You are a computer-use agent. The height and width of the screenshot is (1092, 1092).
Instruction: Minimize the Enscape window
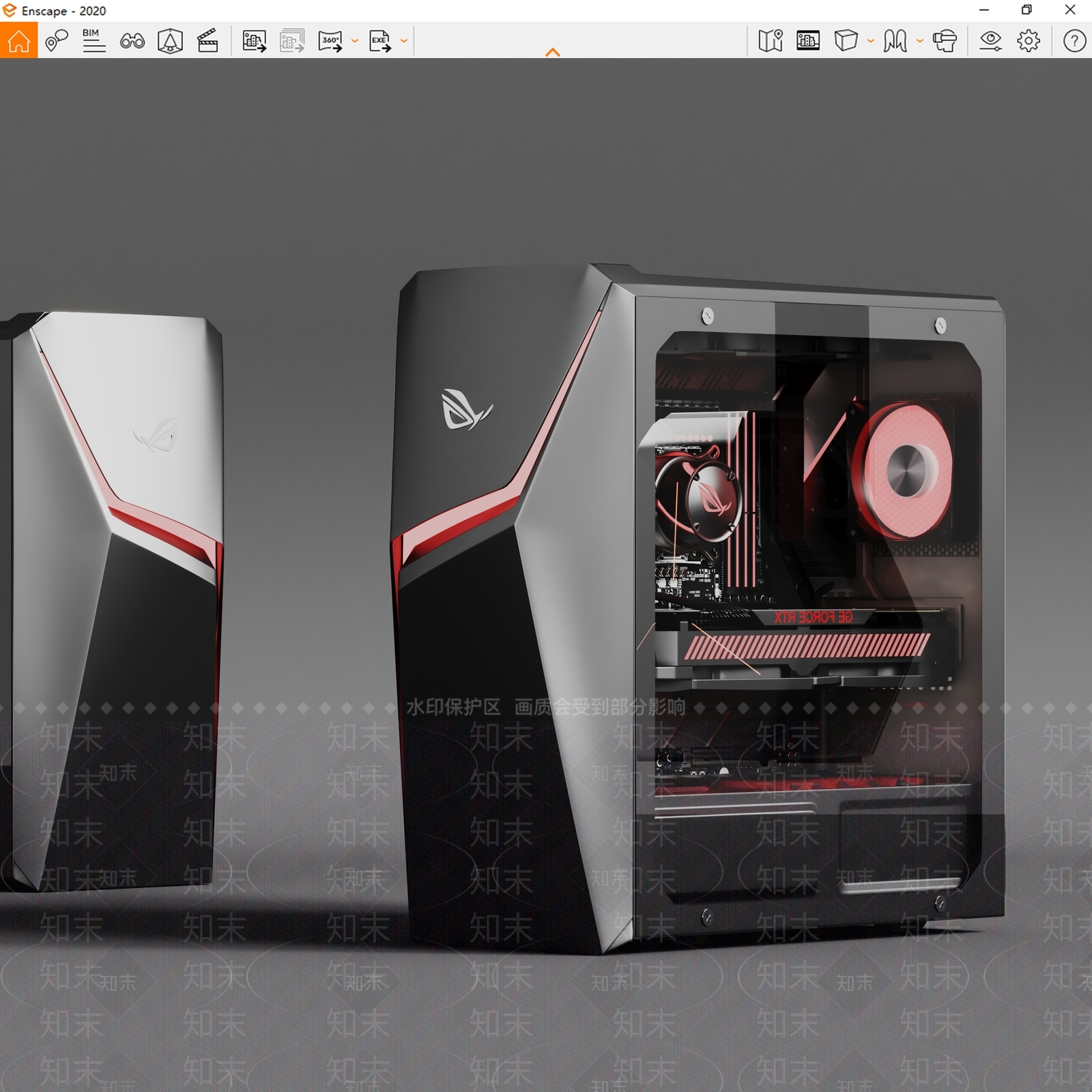[984, 10]
